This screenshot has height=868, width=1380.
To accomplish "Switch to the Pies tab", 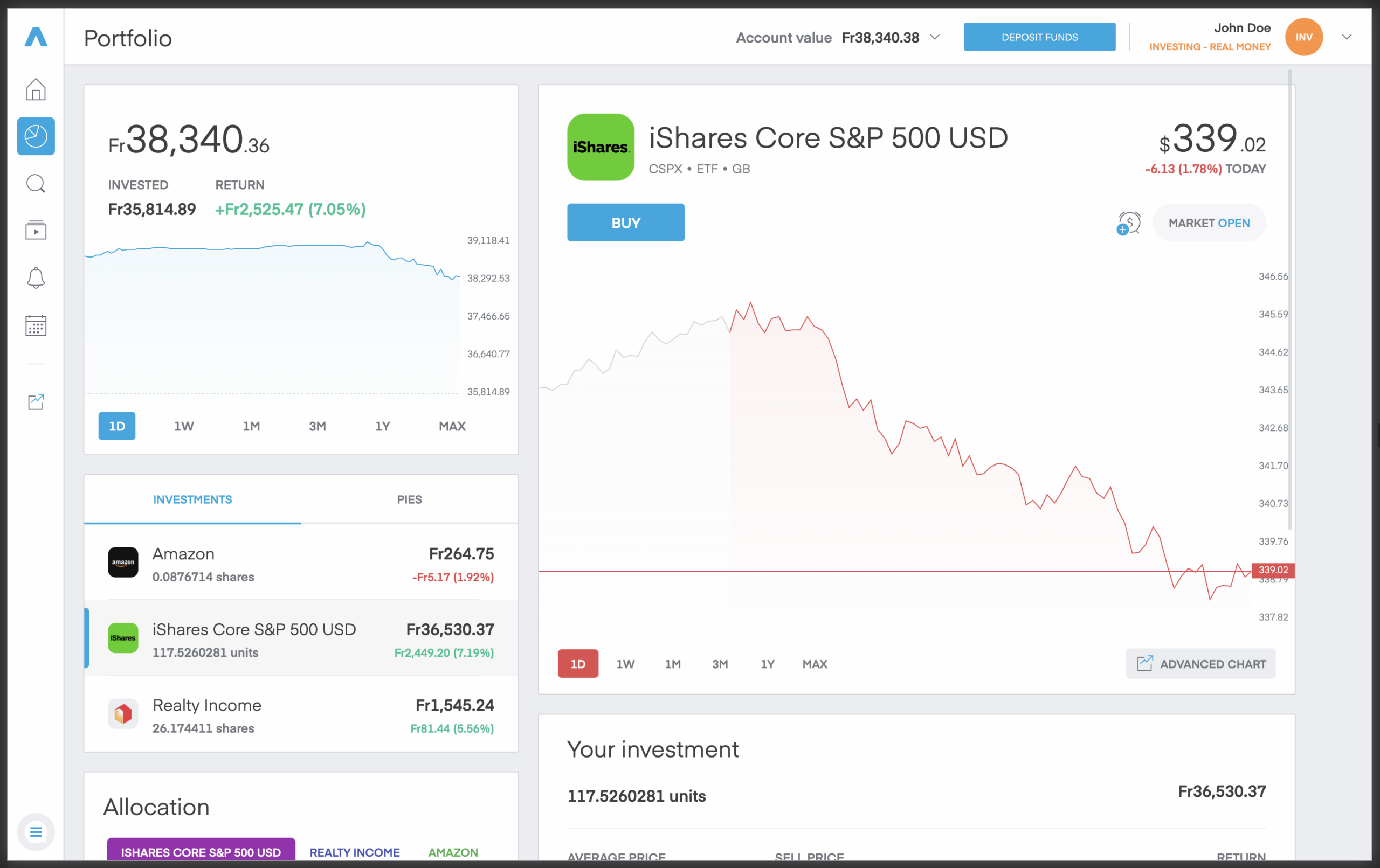I will (x=409, y=499).
